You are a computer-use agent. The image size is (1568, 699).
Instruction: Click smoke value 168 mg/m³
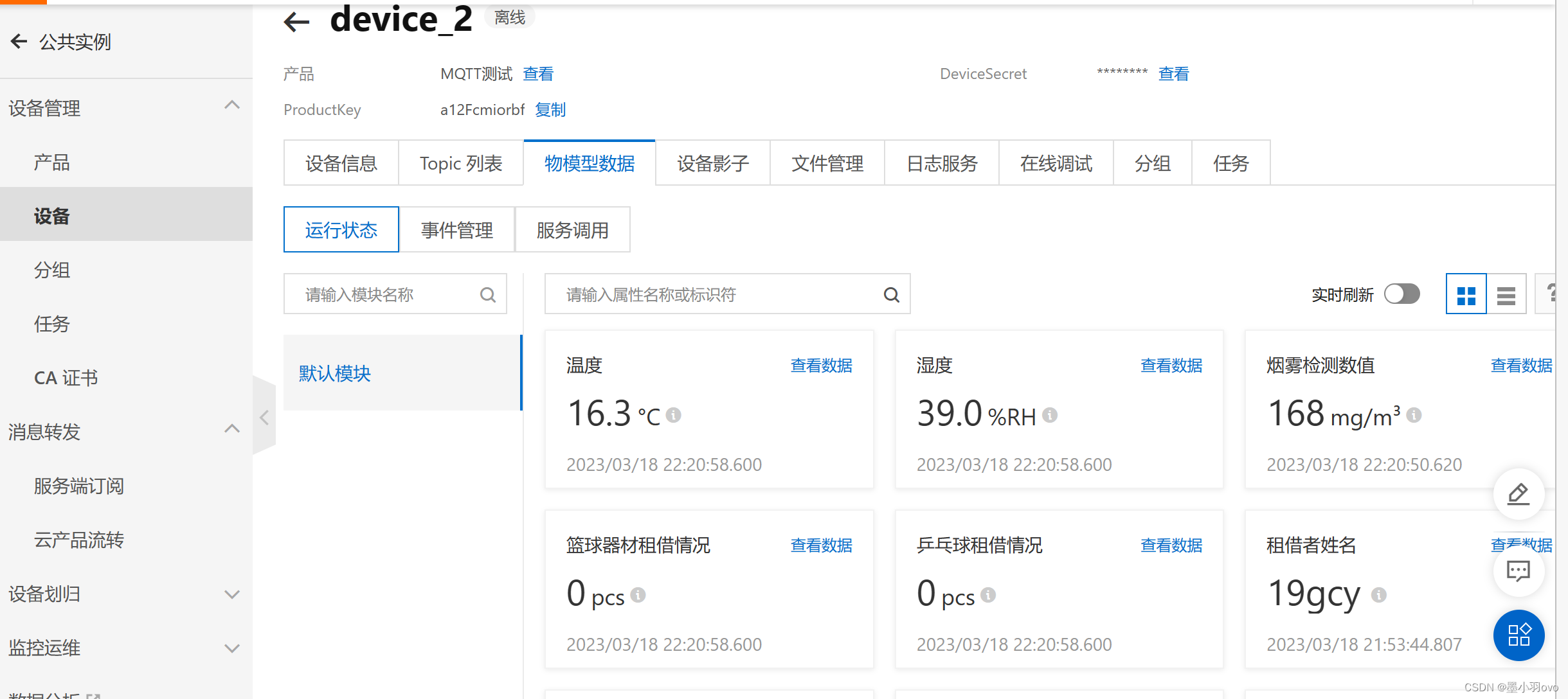click(1334, 413)
